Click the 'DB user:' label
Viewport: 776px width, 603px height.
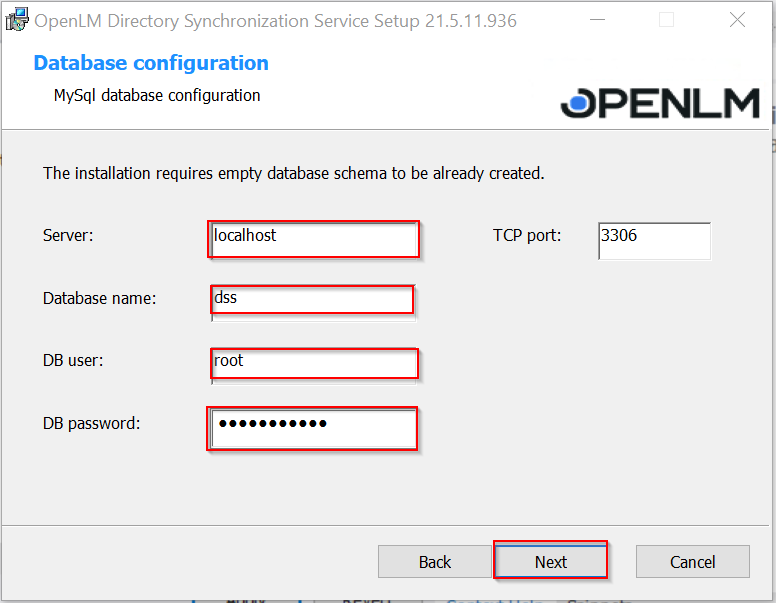(x=73, y=361)
